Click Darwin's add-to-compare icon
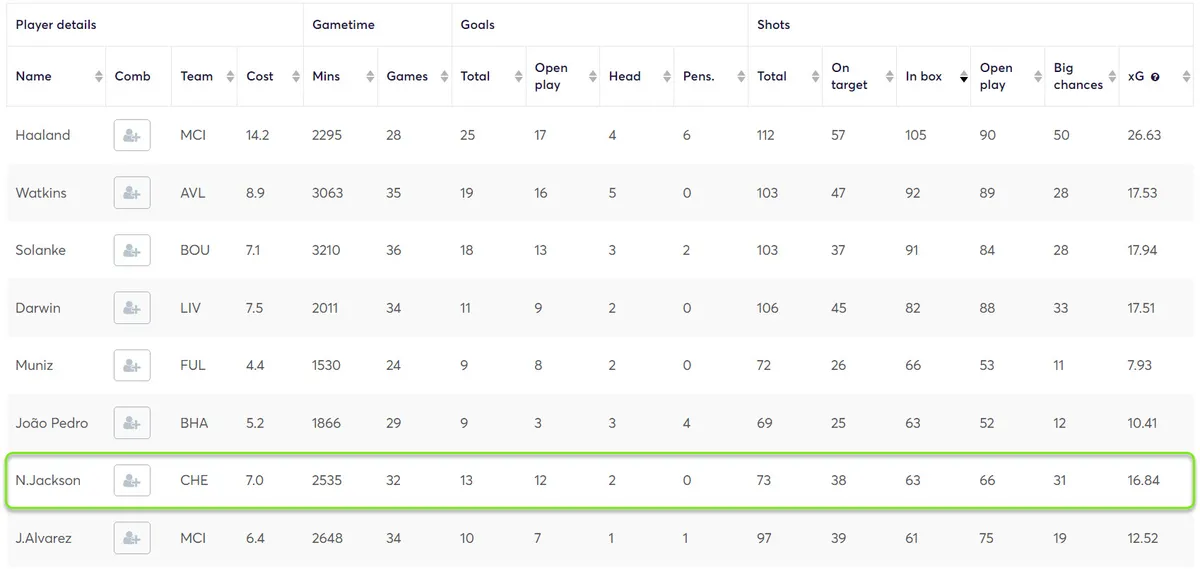This screenshot has width=1200, height=569. tap(132, 308)
